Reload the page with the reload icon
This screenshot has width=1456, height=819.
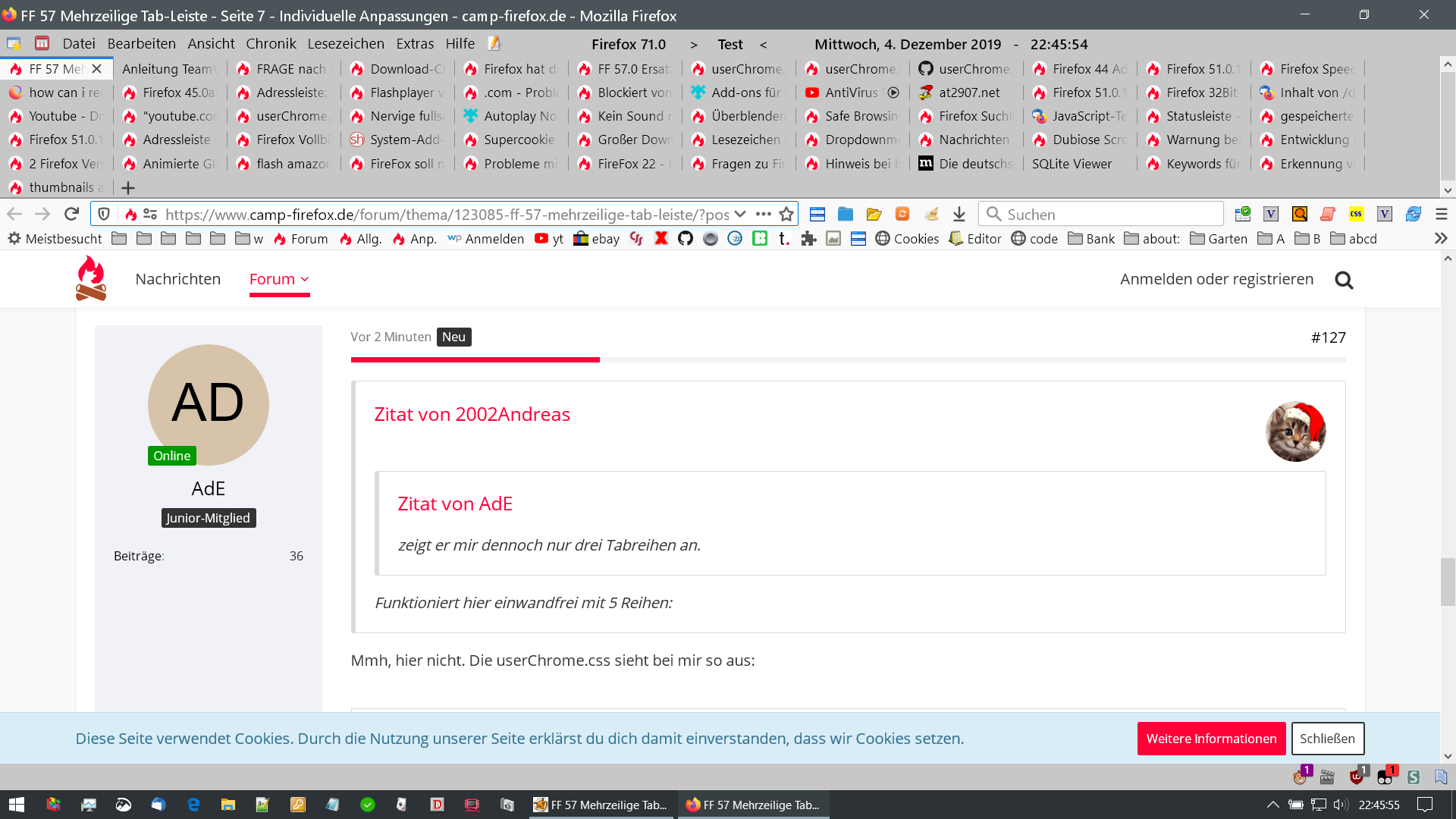[x=71, y=215]
